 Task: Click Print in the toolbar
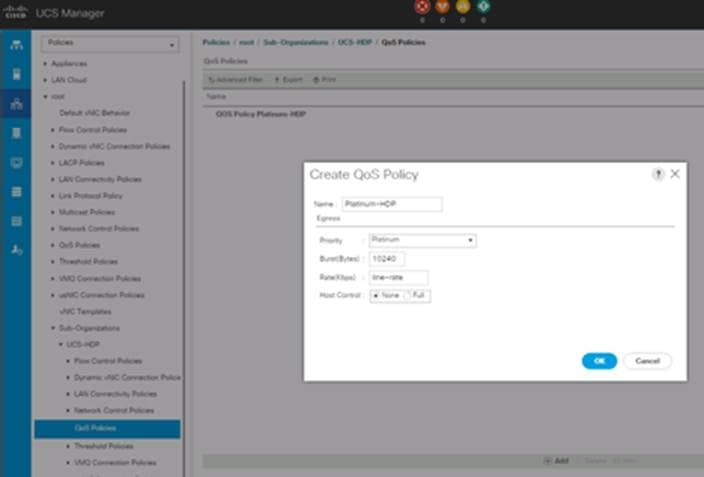coord(324,80)
